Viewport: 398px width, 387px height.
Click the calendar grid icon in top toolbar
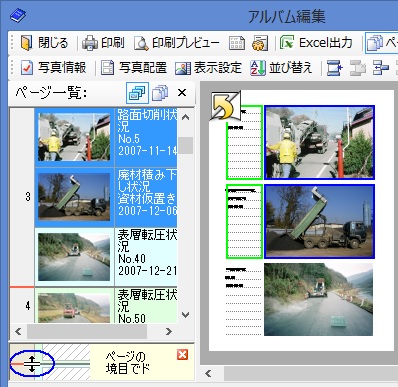(237, 43)
